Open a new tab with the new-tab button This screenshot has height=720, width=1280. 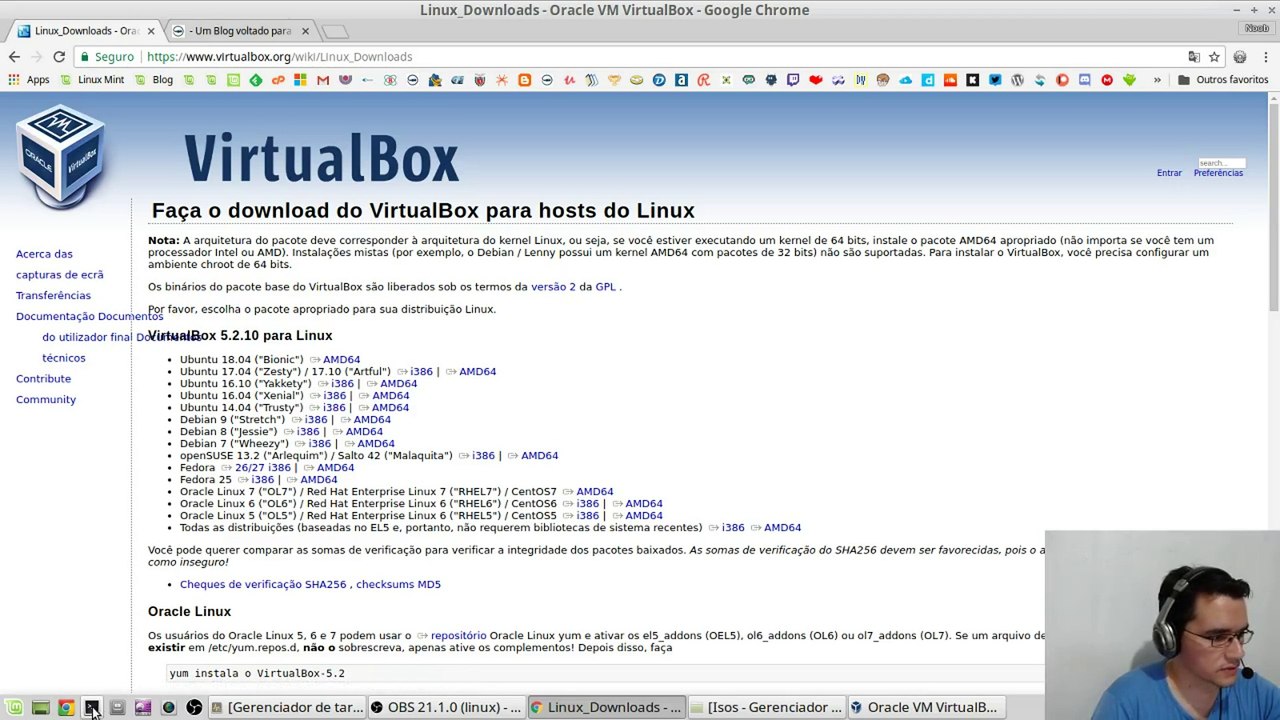click(336, 32)
